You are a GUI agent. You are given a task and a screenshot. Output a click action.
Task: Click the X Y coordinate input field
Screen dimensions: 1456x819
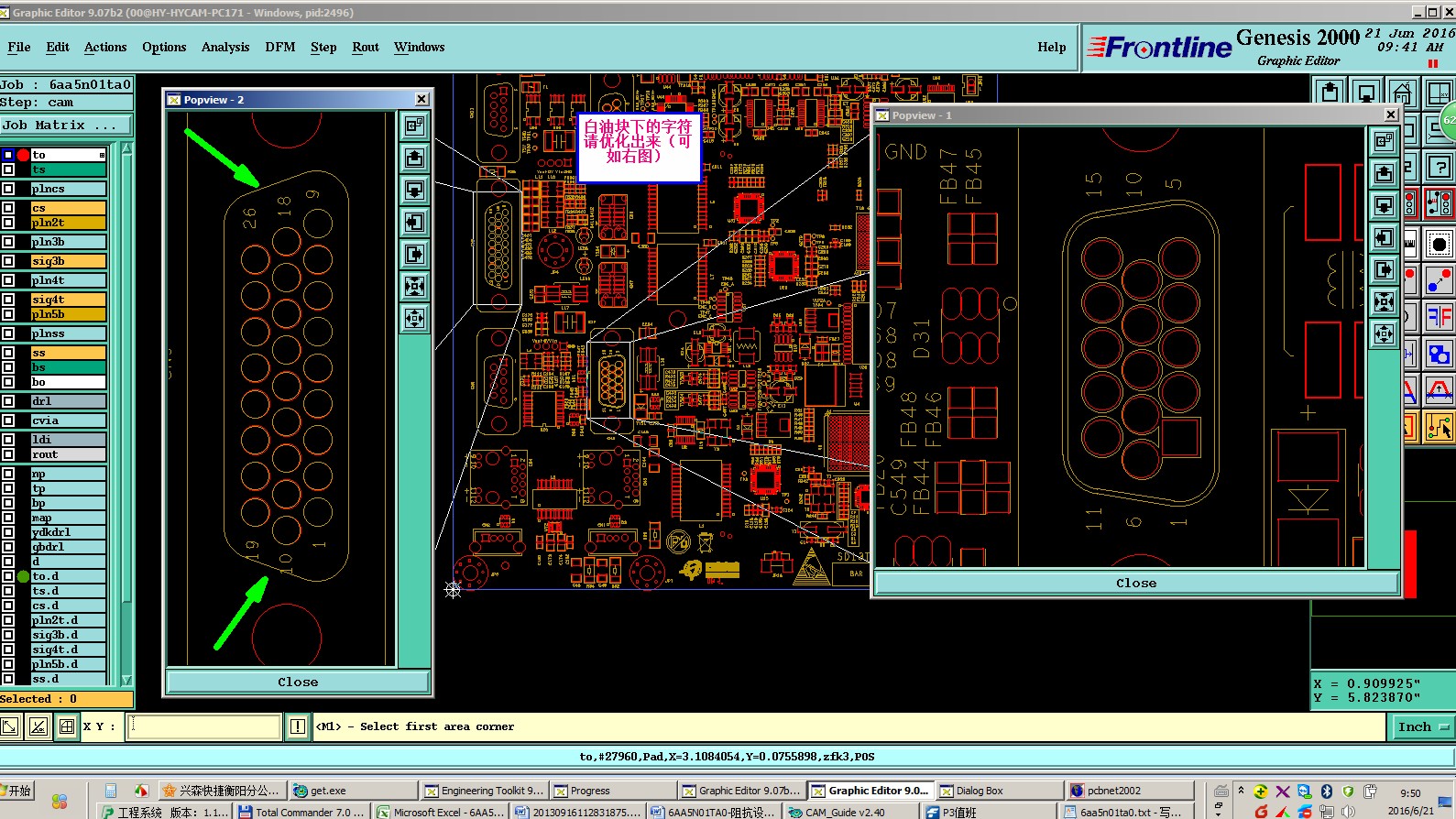tap(204, 726)
